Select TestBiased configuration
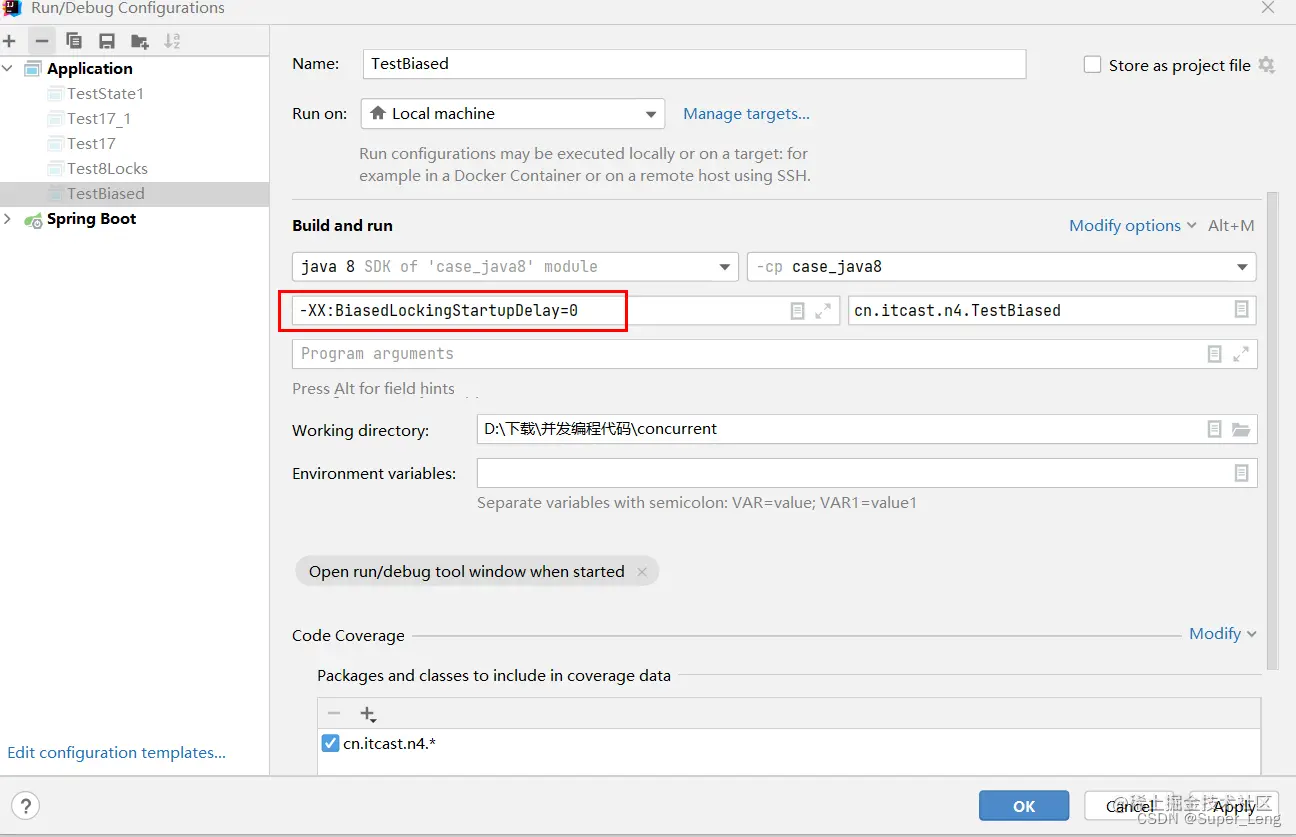1296x837 pixels. (134, 194)
